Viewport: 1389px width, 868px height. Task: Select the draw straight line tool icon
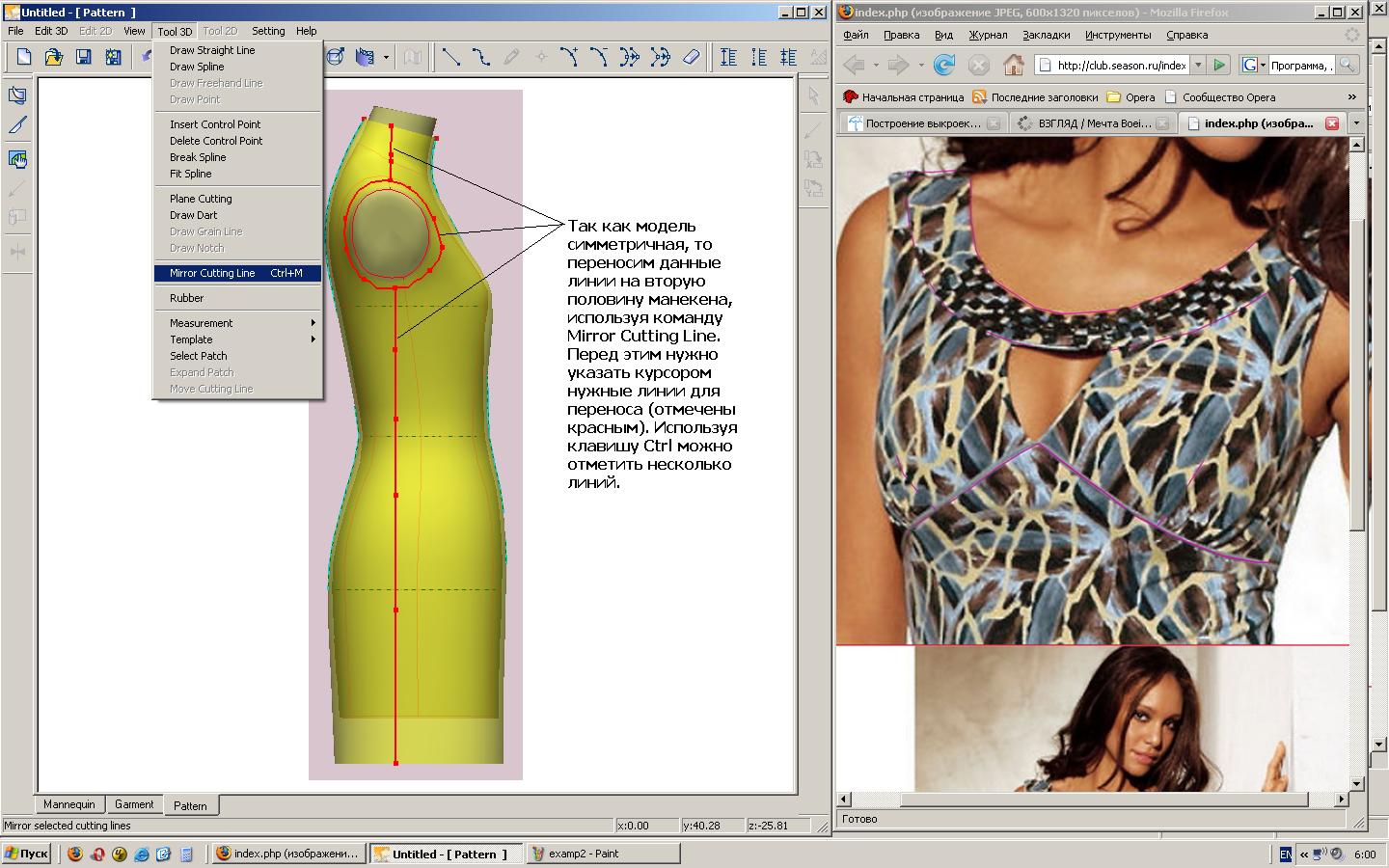pyautogui.click(x=450, y=58)
